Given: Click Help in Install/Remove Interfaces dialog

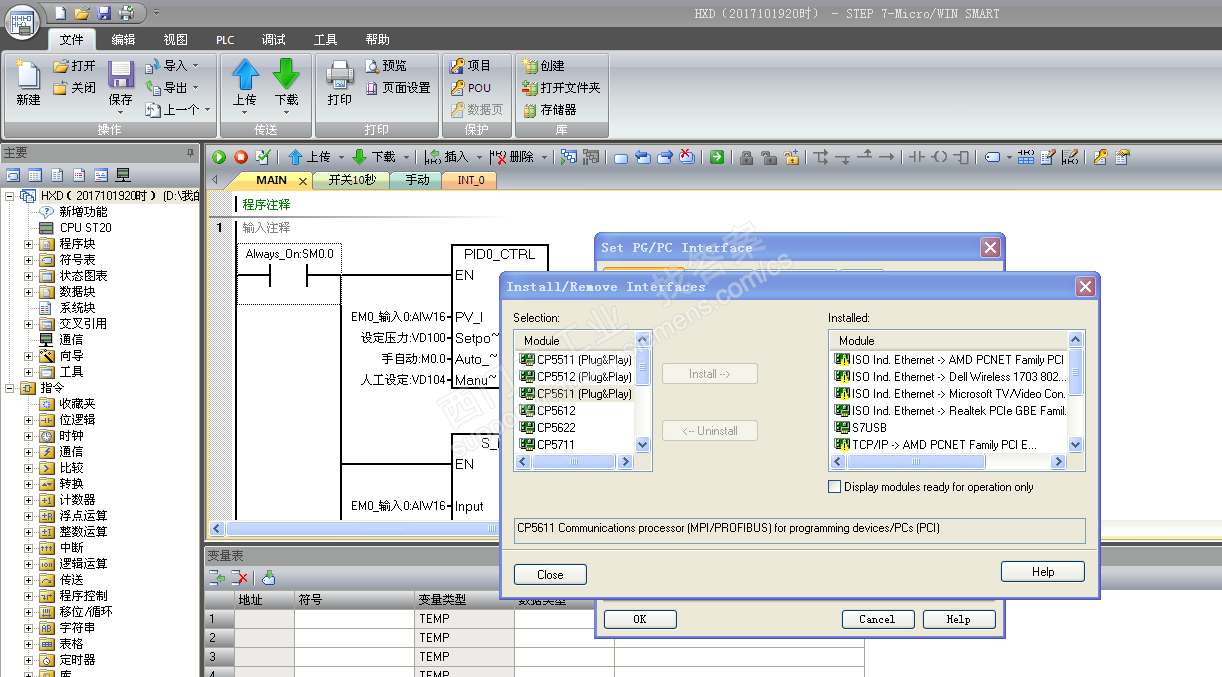Looking at the screenshot, I should point(1043,572).
